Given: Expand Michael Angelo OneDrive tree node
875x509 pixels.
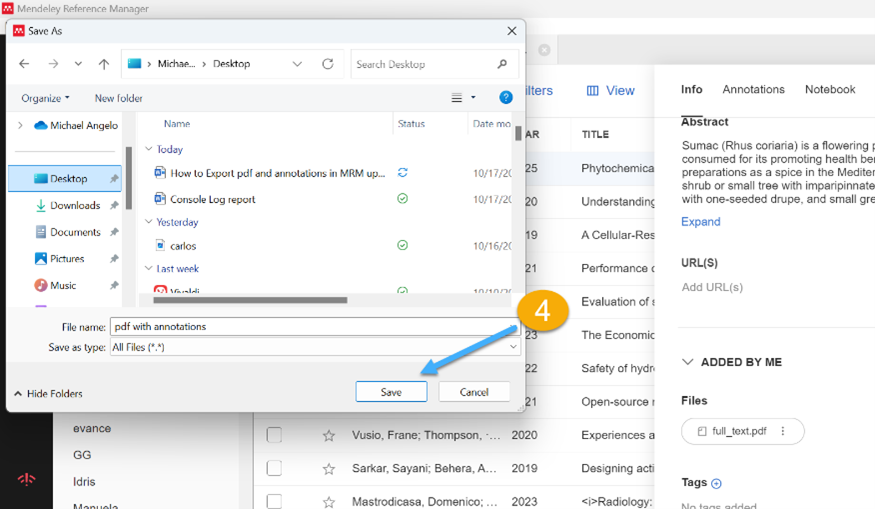Looking at the screenshot, I should (x=20, y=126).
